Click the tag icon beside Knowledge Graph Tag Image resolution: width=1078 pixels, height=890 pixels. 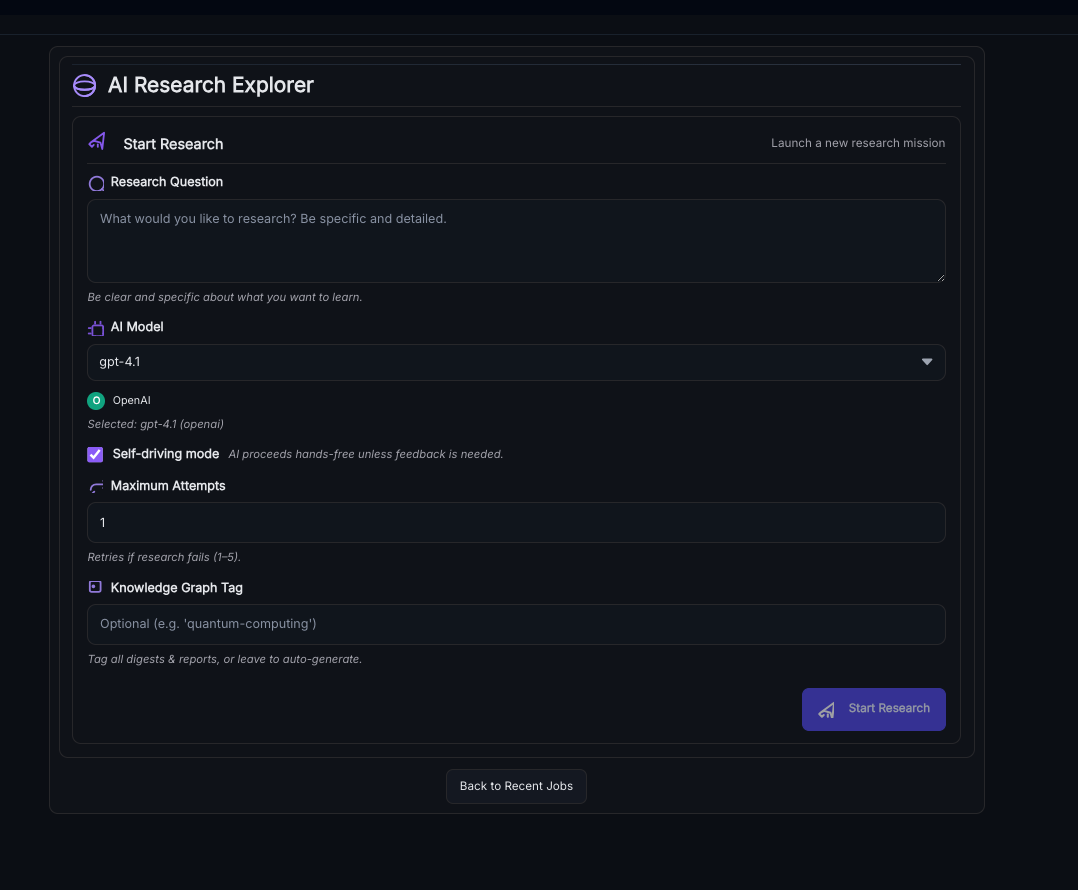pos(96,588)
